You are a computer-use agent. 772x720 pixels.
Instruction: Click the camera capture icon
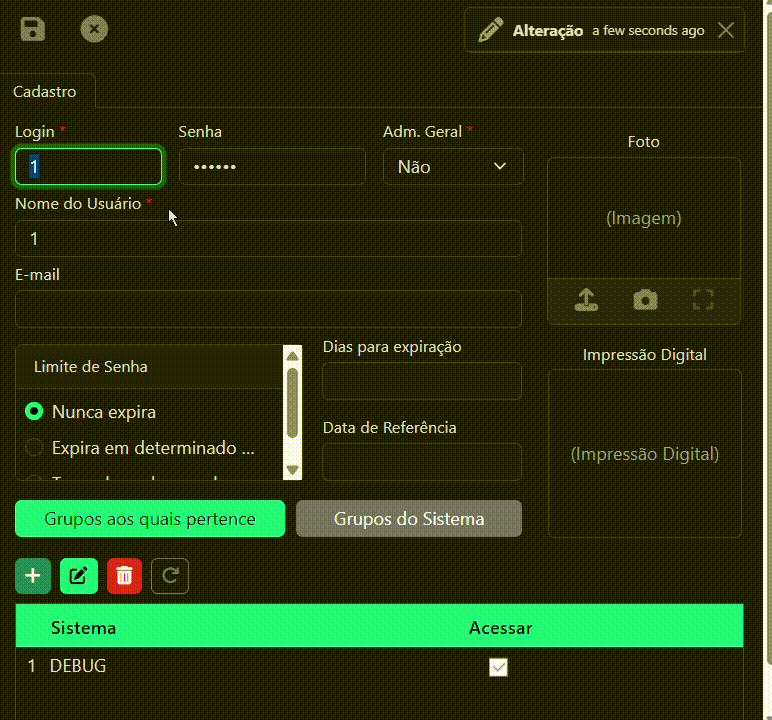click(645, 300)
